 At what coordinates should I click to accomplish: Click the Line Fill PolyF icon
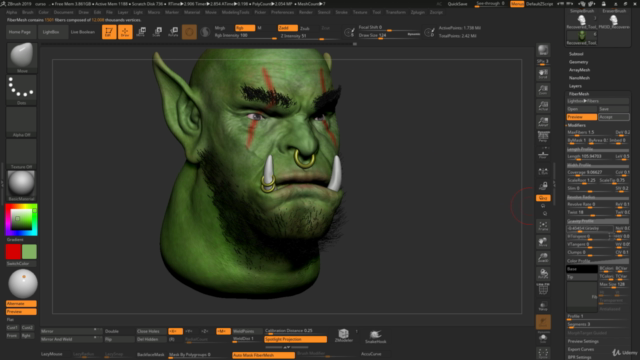tap(543, 289)
